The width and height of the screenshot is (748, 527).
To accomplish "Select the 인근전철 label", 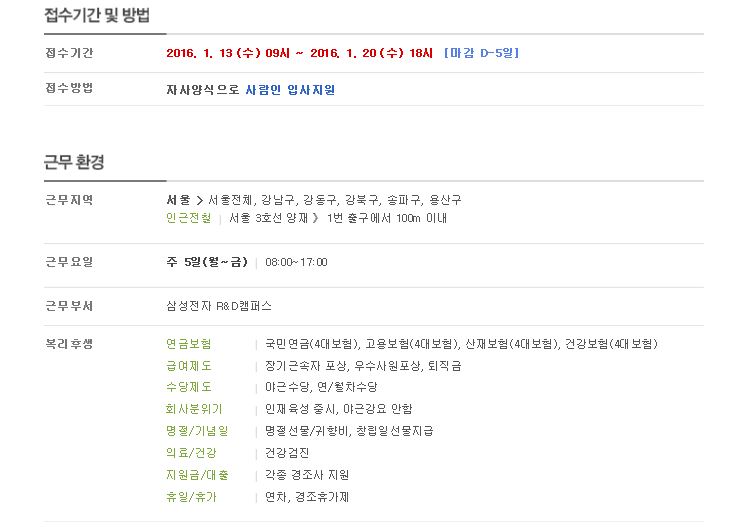I will pos(188,218).
